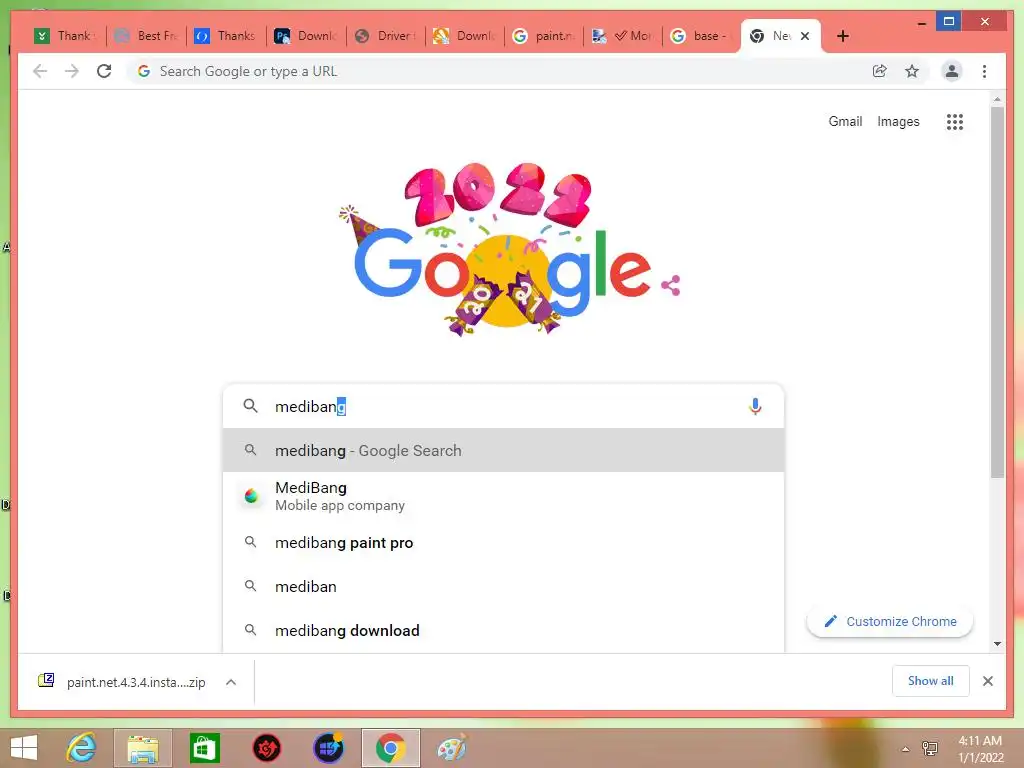Switch to the 'Mor' tab
Screen dimensions: 1024x768
624,36
